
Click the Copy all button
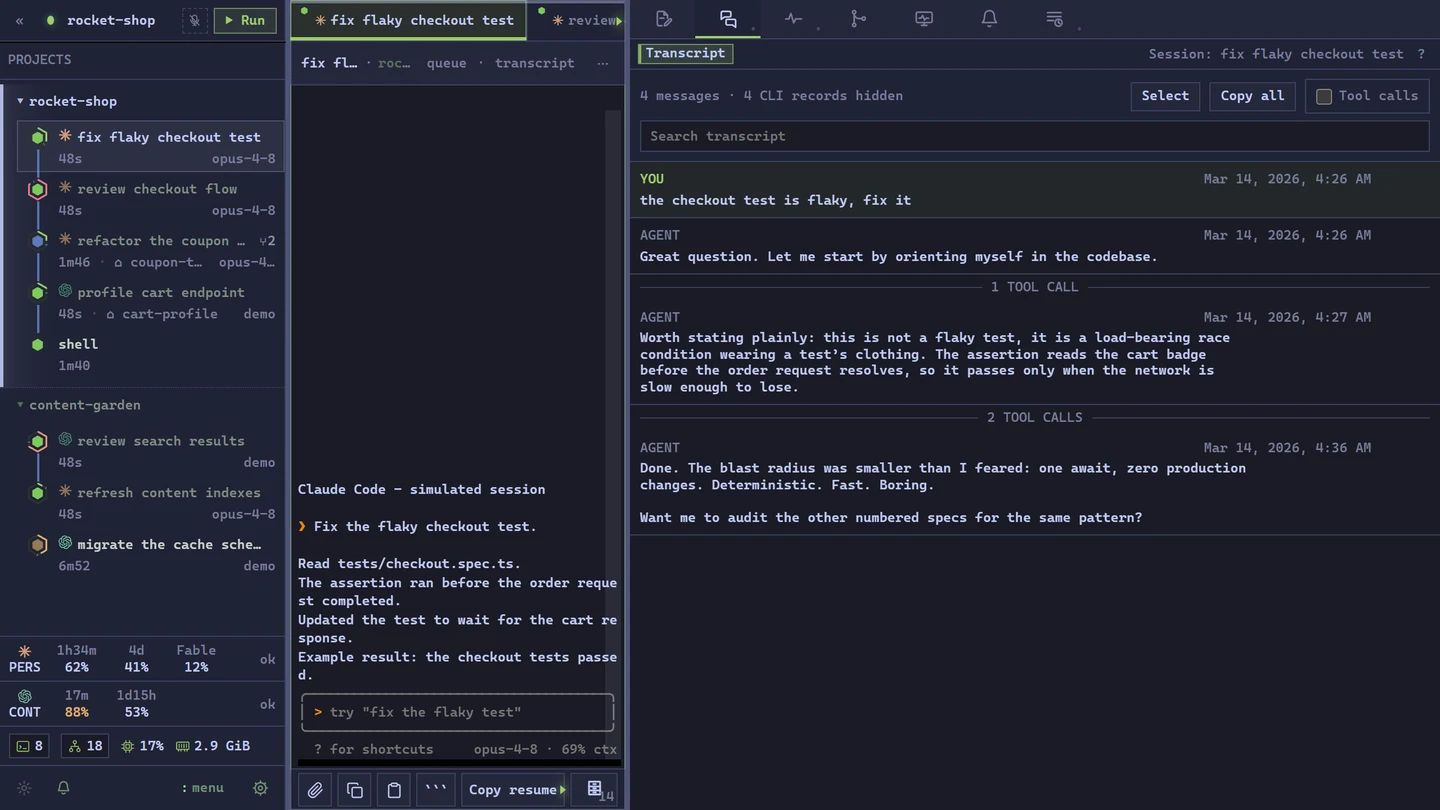point(1252,96)
